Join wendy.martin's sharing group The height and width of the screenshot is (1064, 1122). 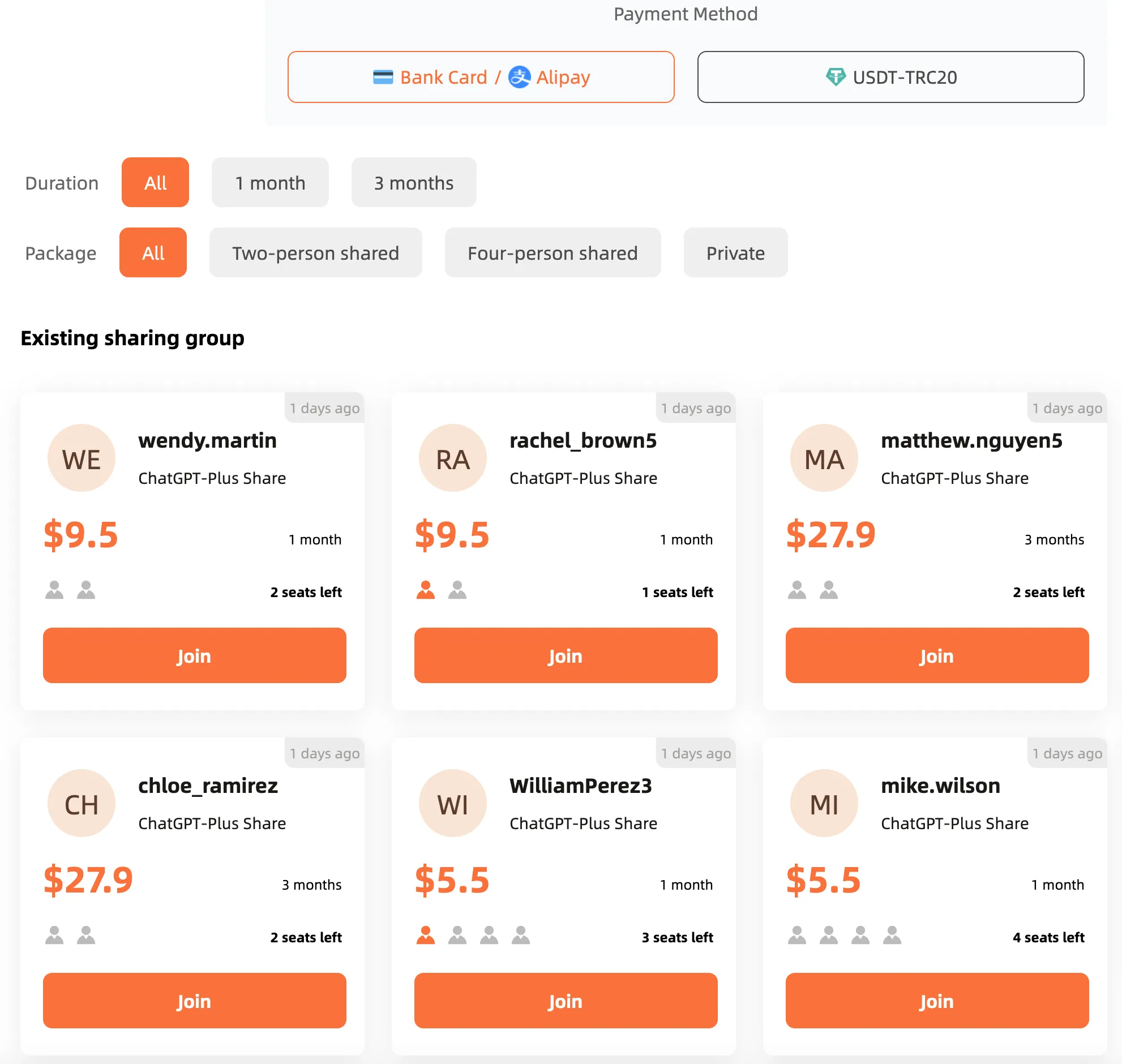pyautogui.click(x=194, y=655)
